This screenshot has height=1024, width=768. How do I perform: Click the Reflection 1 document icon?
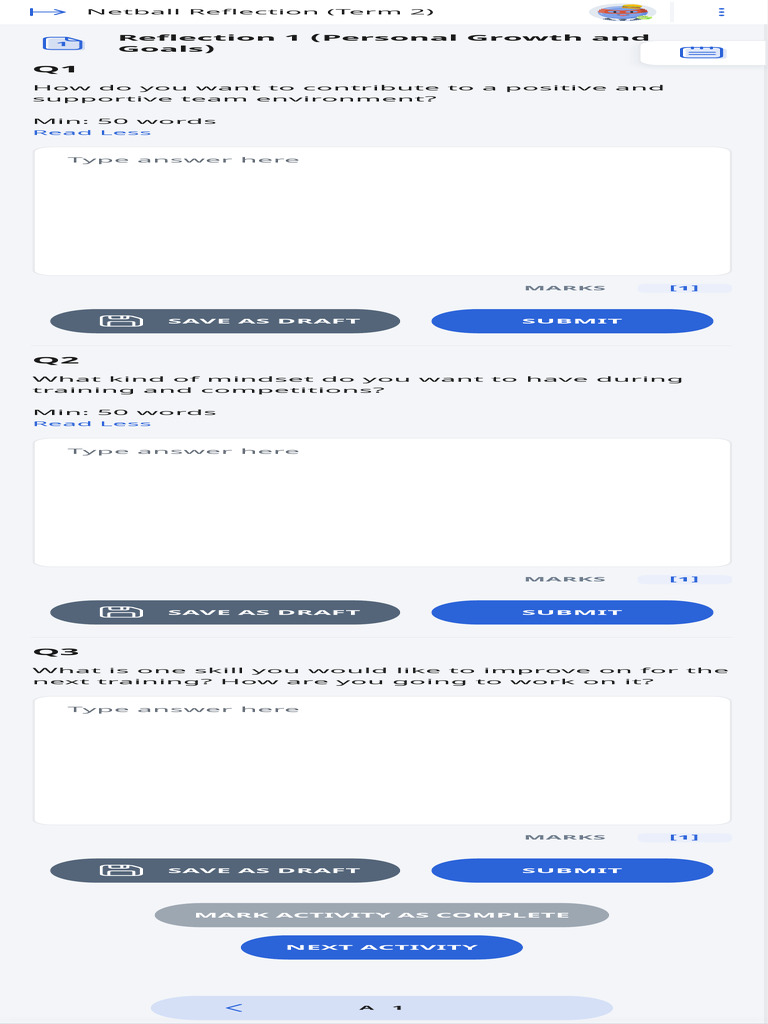coord(62,44)
